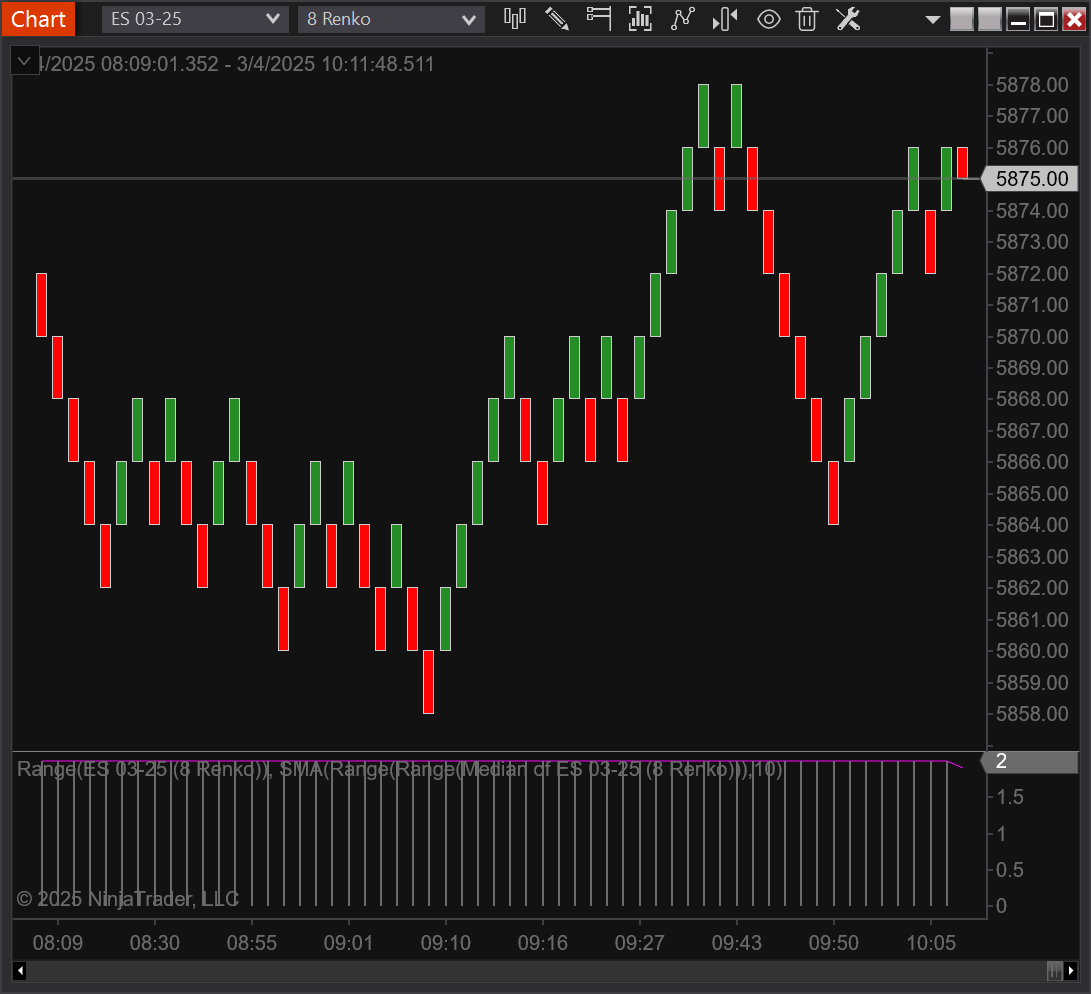The height and width of the screenshot is (994, 1091).
Task: Click the 5875.00 current price marker
Action: pos(1030,179)
